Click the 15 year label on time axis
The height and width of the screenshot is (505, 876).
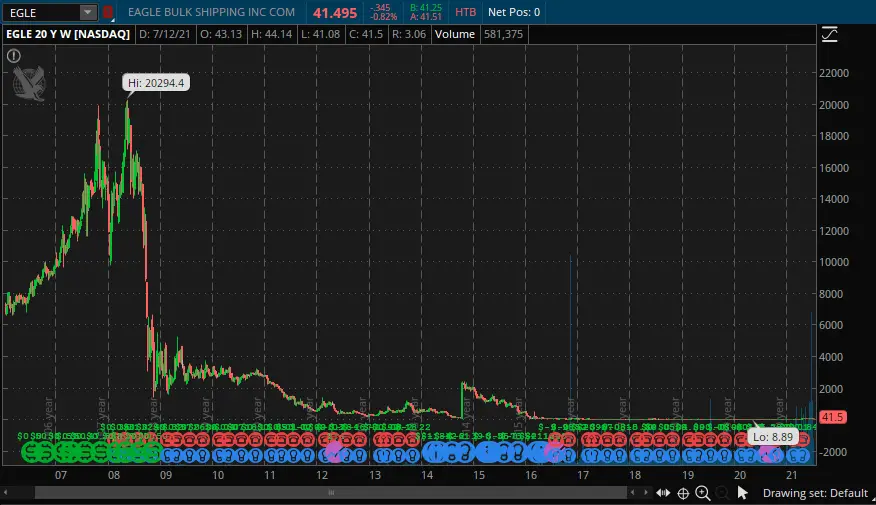[479, 475]
